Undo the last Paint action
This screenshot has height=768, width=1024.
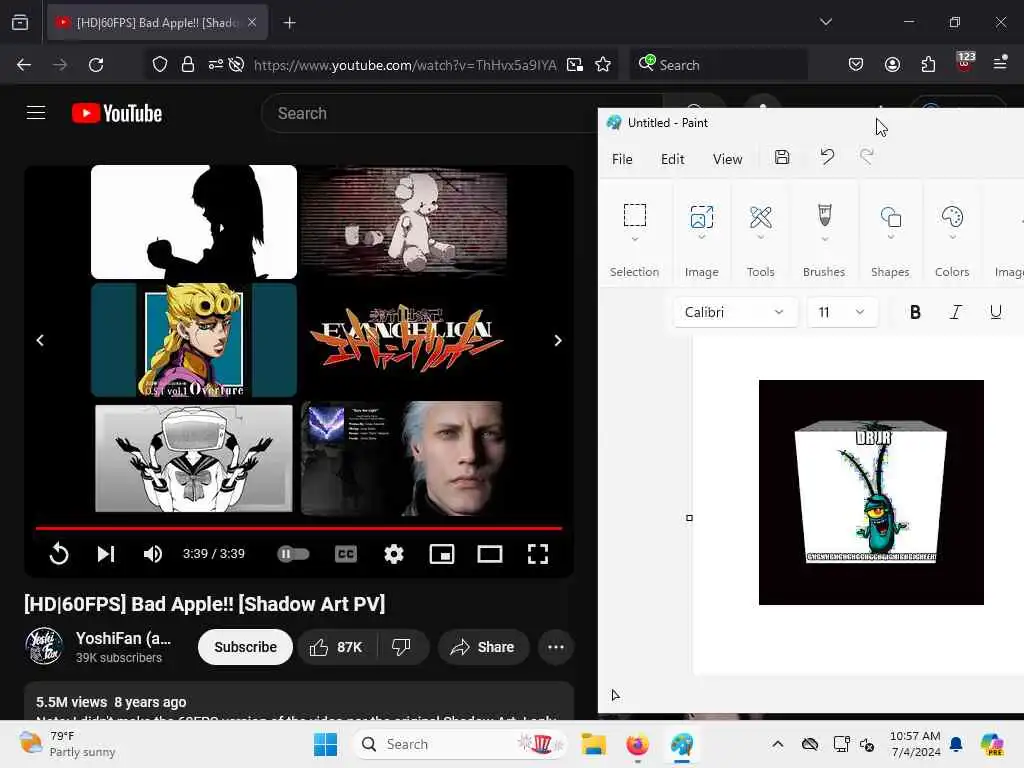[827, 157]
